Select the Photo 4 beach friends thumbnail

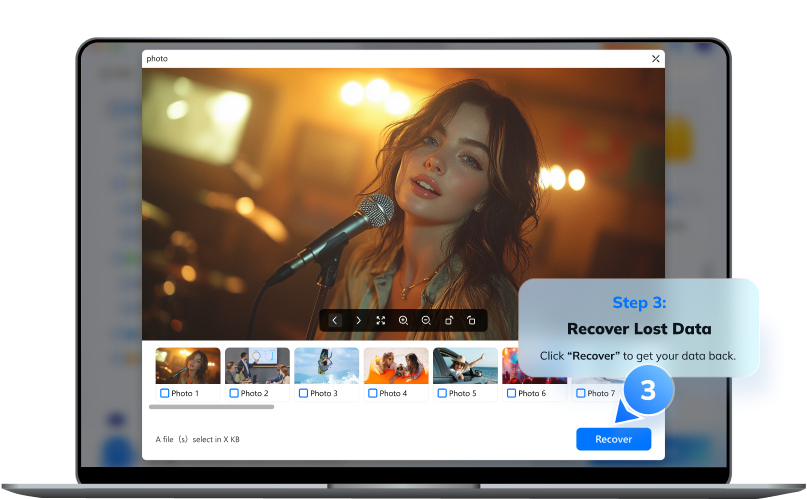tap(396, 366)
